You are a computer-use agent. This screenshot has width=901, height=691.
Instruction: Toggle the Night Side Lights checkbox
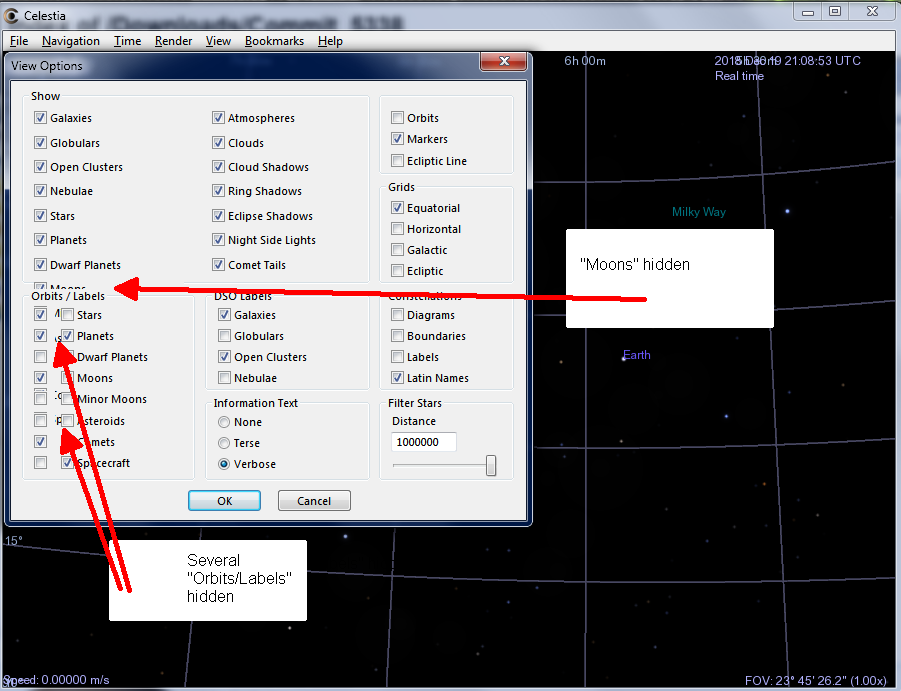point(218,240)
